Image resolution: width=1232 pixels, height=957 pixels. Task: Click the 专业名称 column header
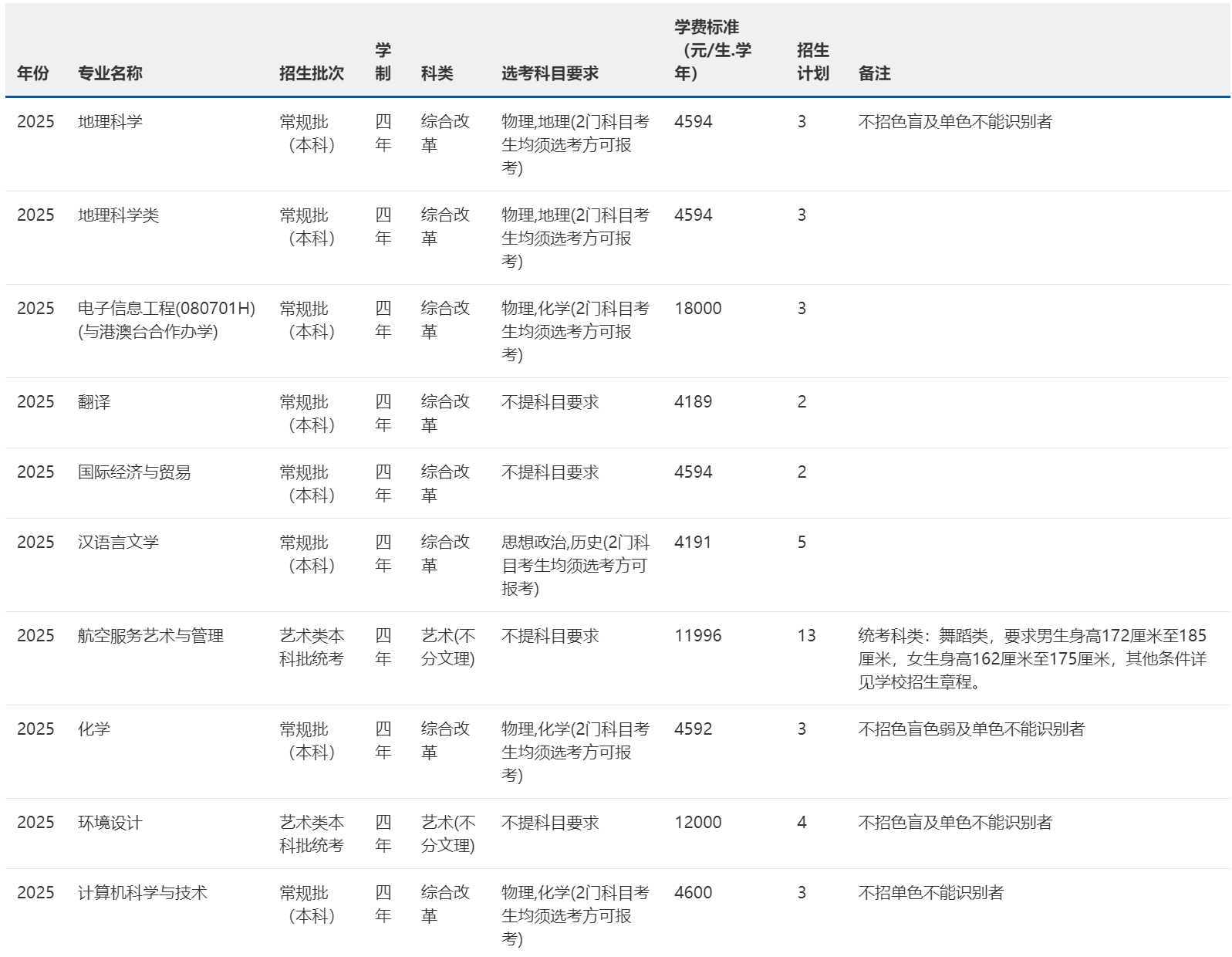(110, 73)
